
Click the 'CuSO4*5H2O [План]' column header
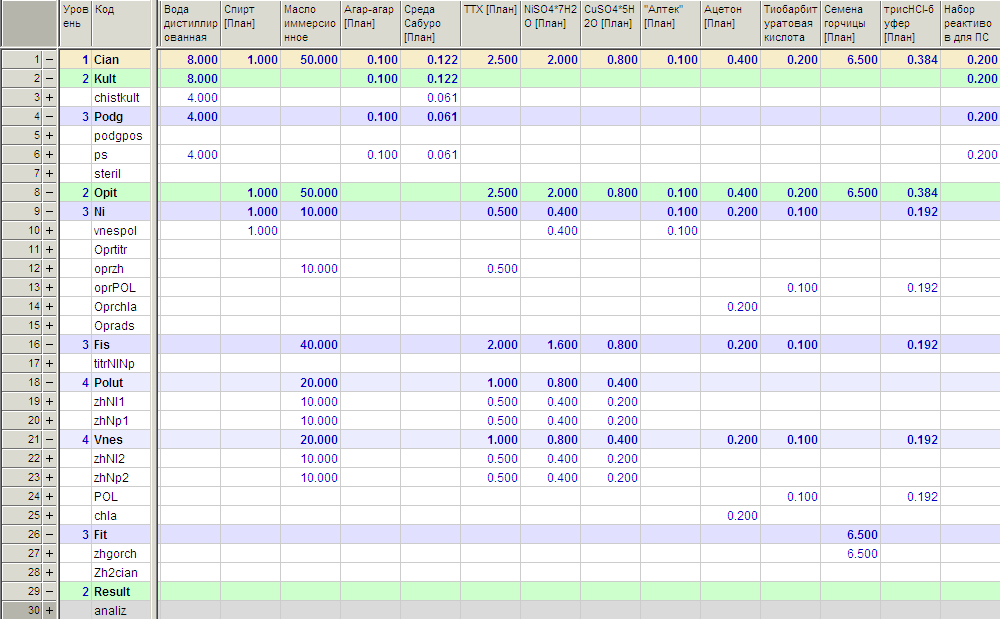610,24
